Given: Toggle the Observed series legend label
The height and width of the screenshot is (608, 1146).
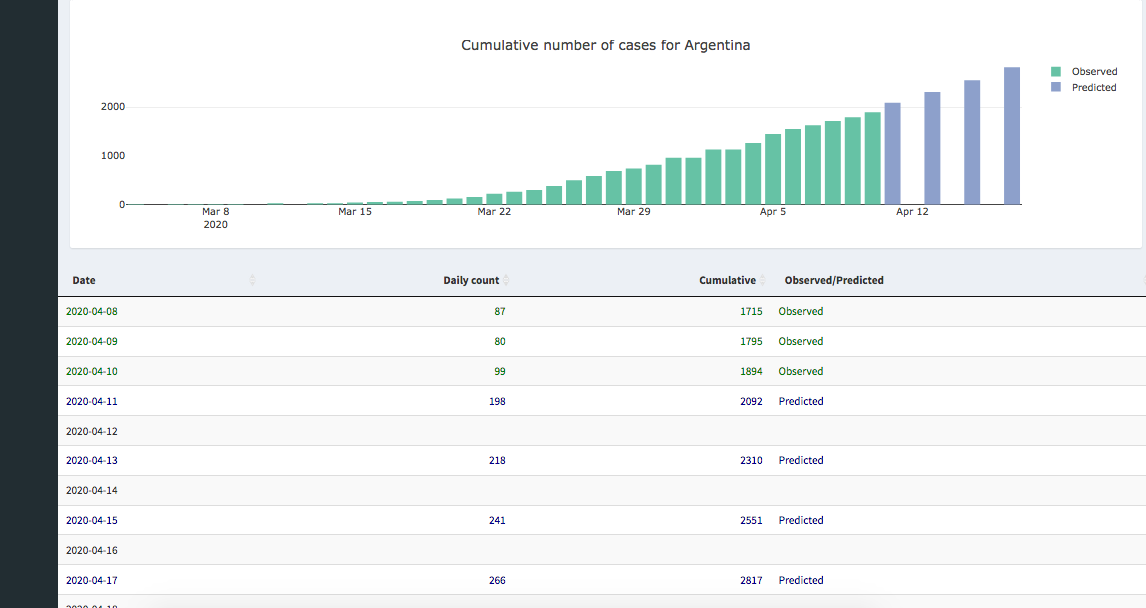Looking at the screenshot, I should point(1094,72).
